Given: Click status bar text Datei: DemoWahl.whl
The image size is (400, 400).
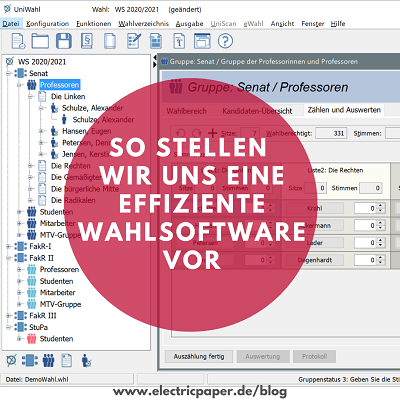Looking at the screenshot, I should tap(37, 379).
